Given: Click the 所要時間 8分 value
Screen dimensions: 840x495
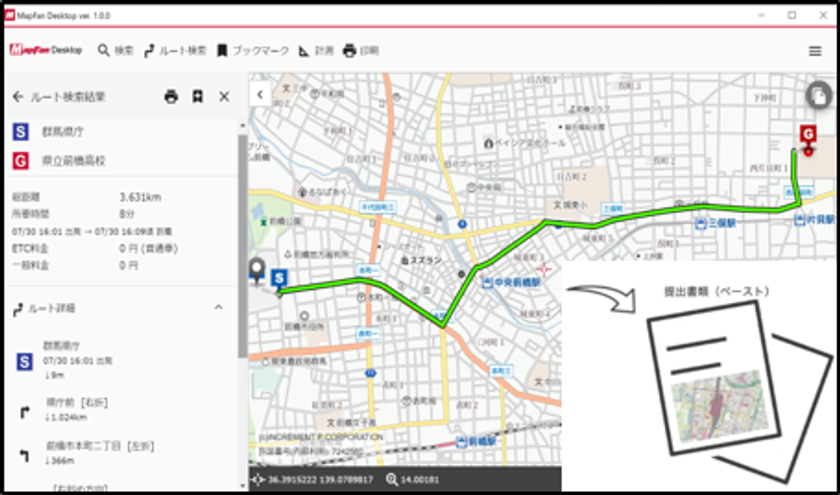Looking at the screenshot, I should [126, 214].
